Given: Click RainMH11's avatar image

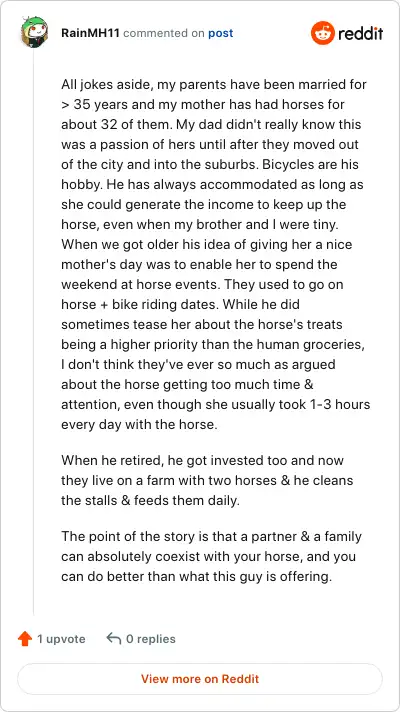Looking at the screenshot, I should [x=34, y=33].
